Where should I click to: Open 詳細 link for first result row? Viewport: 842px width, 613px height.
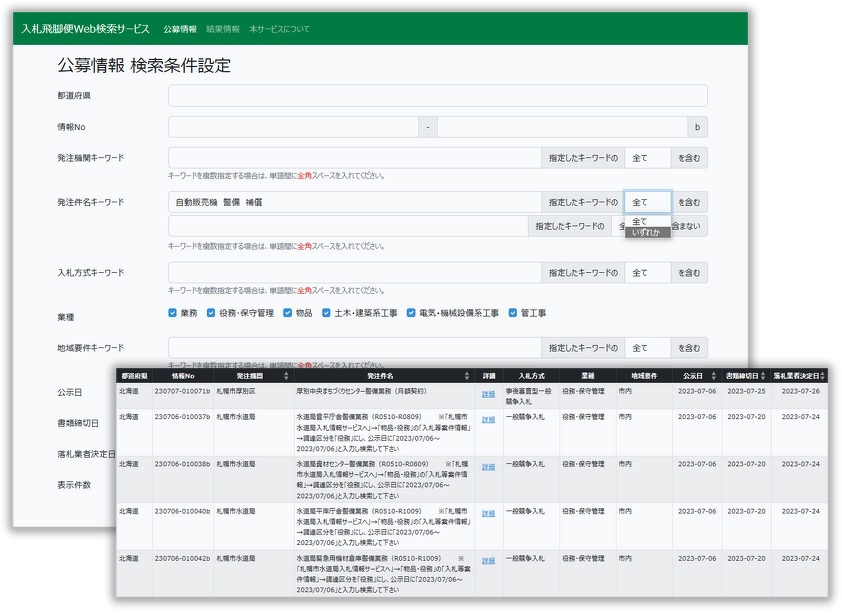point(488,394)
